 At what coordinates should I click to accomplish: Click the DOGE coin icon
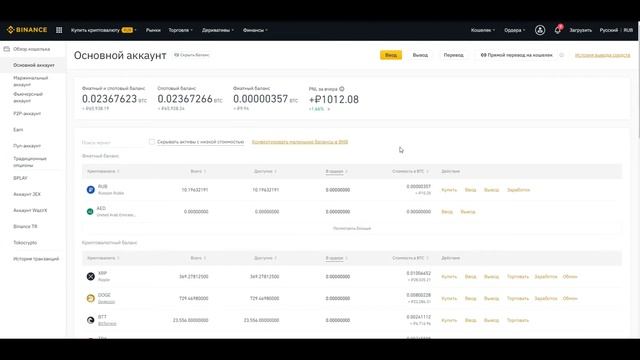(x=91, y=298)
